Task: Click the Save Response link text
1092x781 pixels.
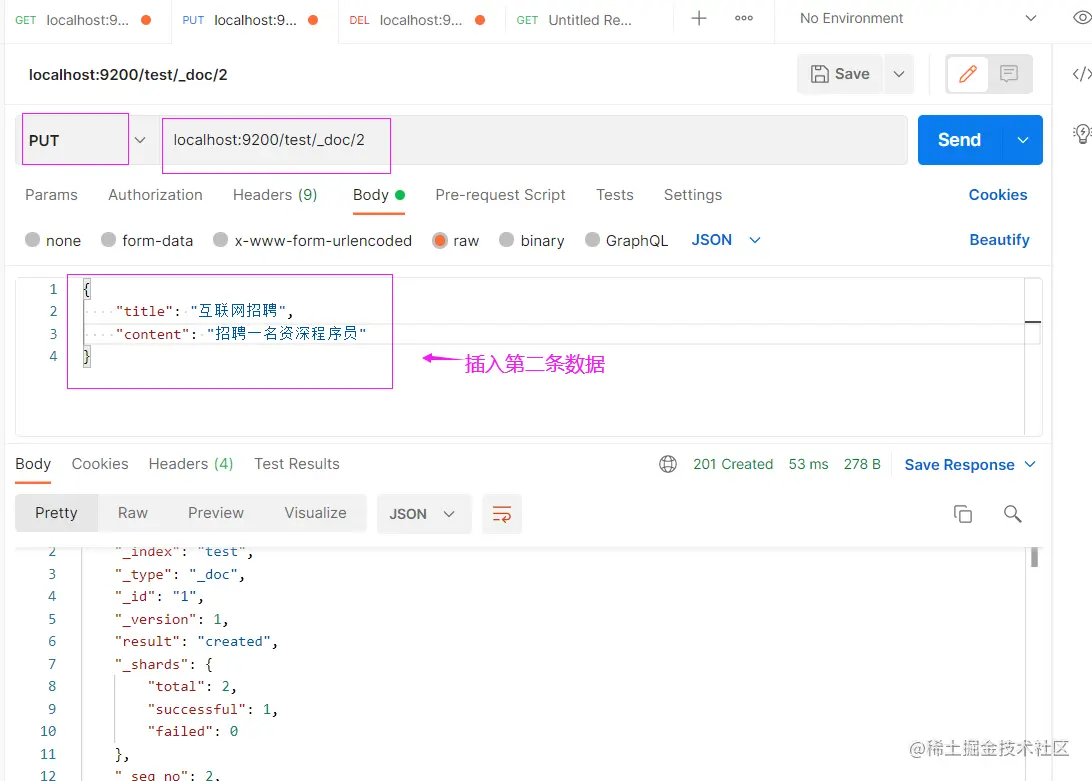Action: [x=959, y=465]
